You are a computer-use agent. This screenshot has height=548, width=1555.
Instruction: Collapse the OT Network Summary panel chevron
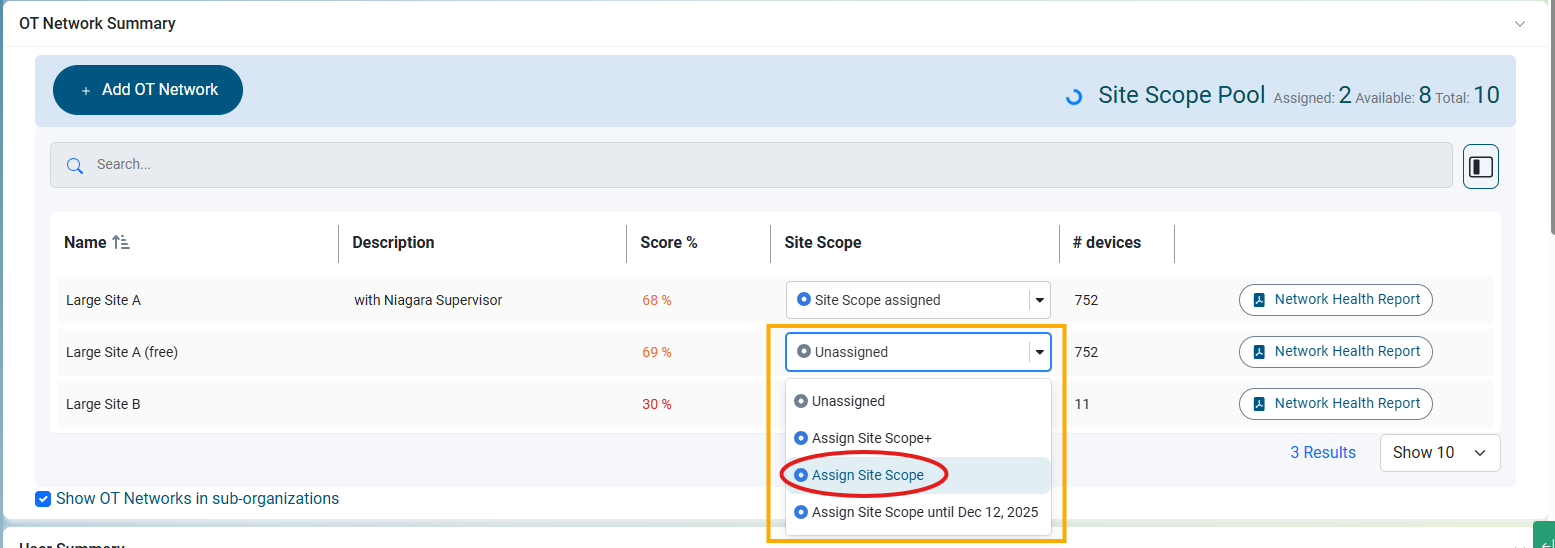click(x=1519, y=24)
